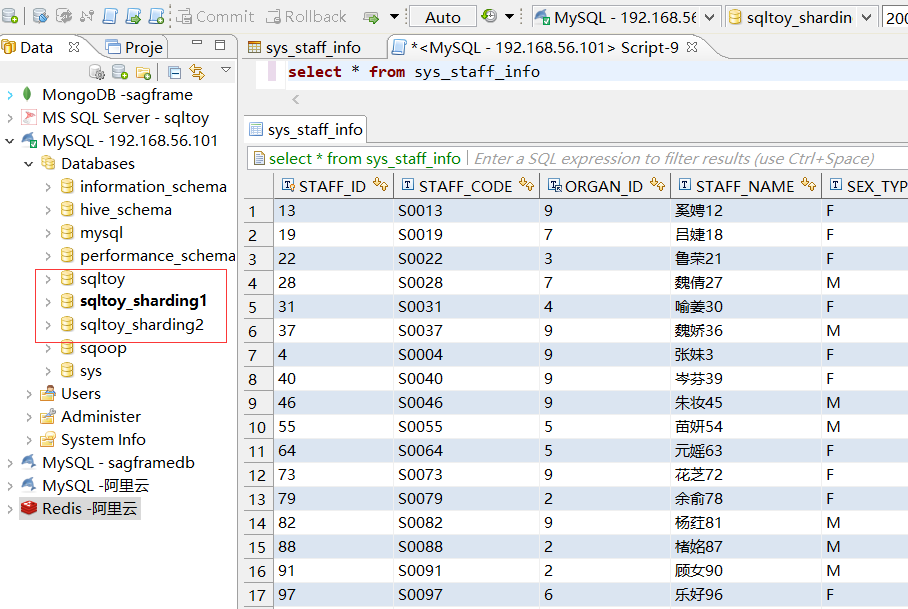Click the SQL filter expression input field
908x609 pixels.
pos(672,158)
